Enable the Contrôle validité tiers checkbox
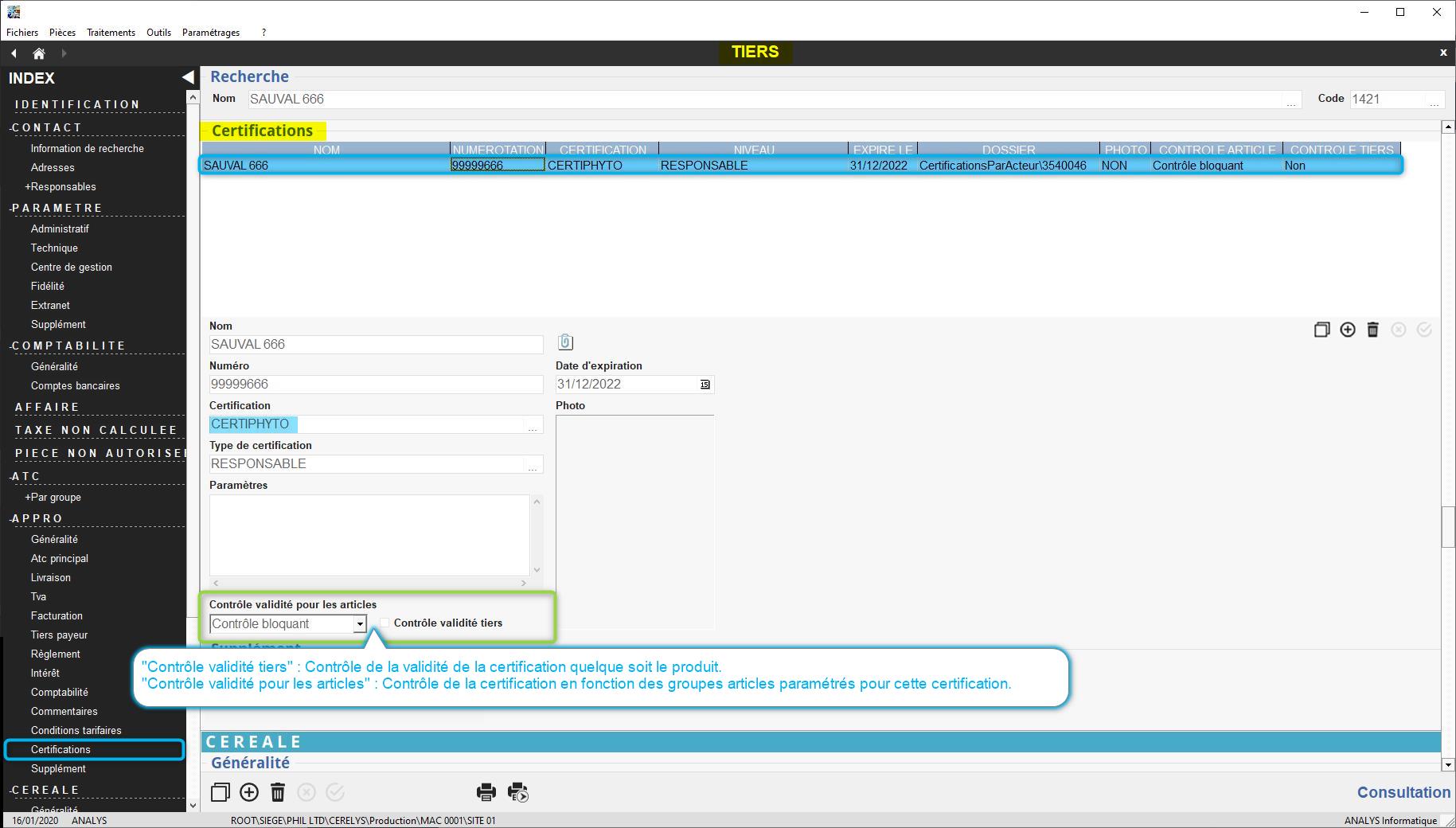The image size is (1456, 828). pos(385,623)
